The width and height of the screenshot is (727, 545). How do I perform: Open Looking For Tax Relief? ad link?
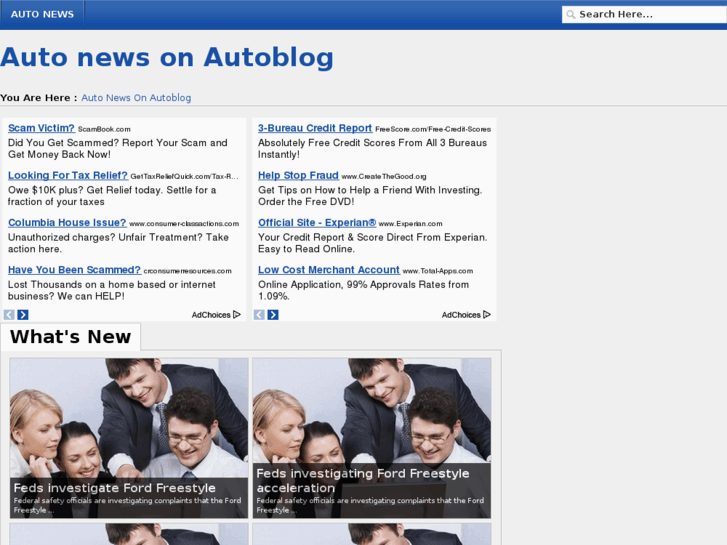pos(68,176)
